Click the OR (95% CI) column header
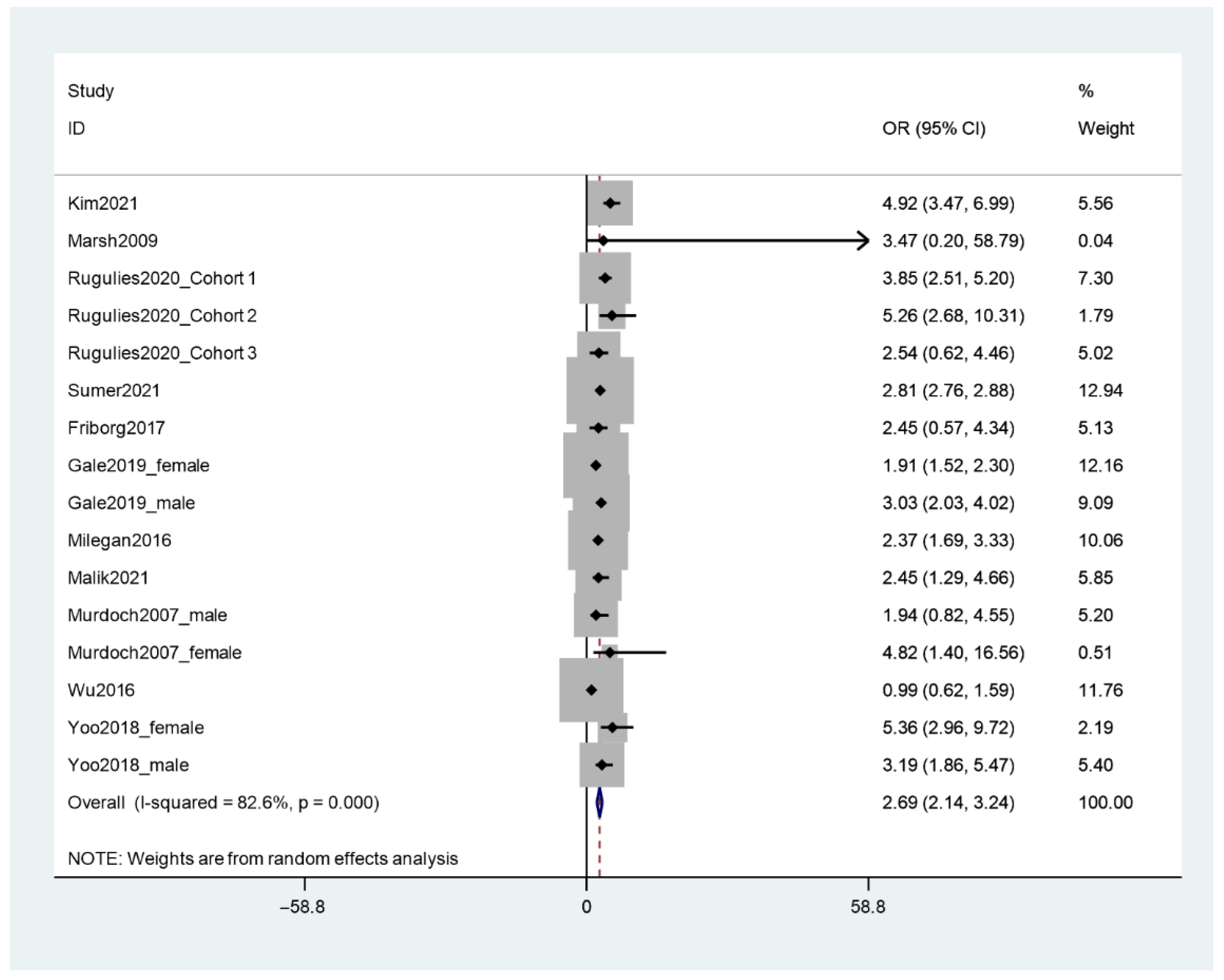Image resolution: width=1224 pixels, height=980 pixels. click(933, 128)
